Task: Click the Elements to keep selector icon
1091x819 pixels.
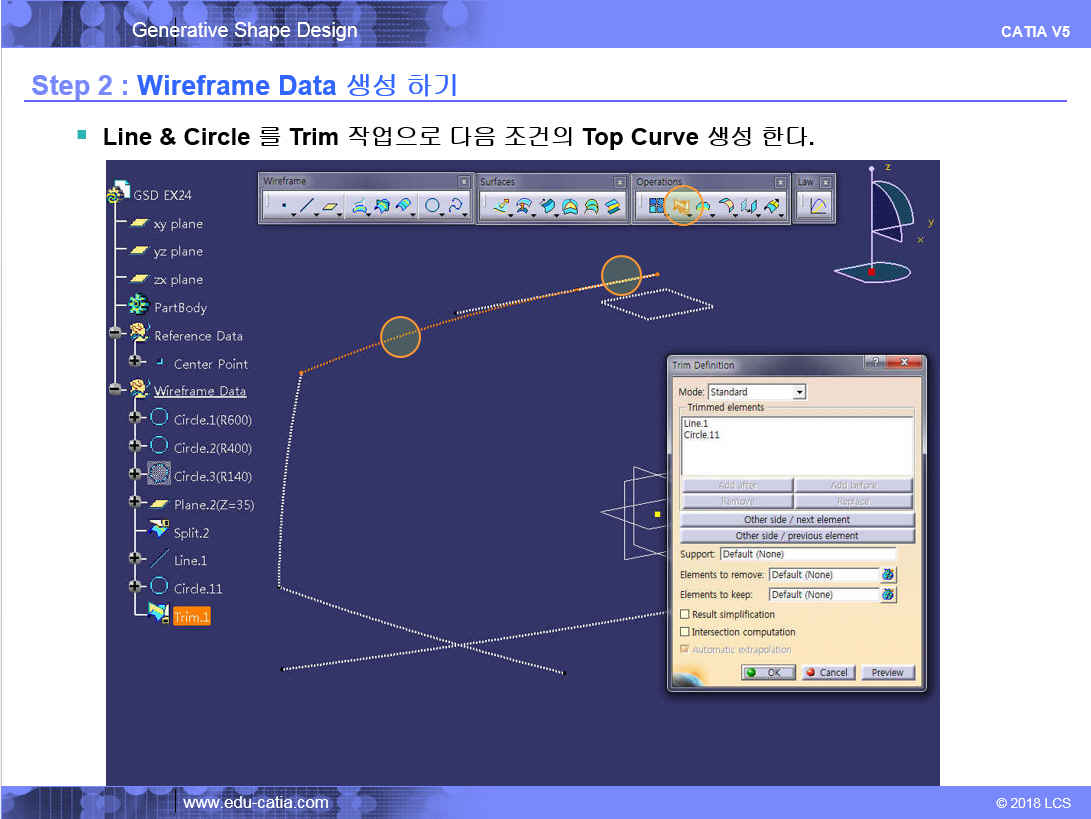Action: [888, 595]
